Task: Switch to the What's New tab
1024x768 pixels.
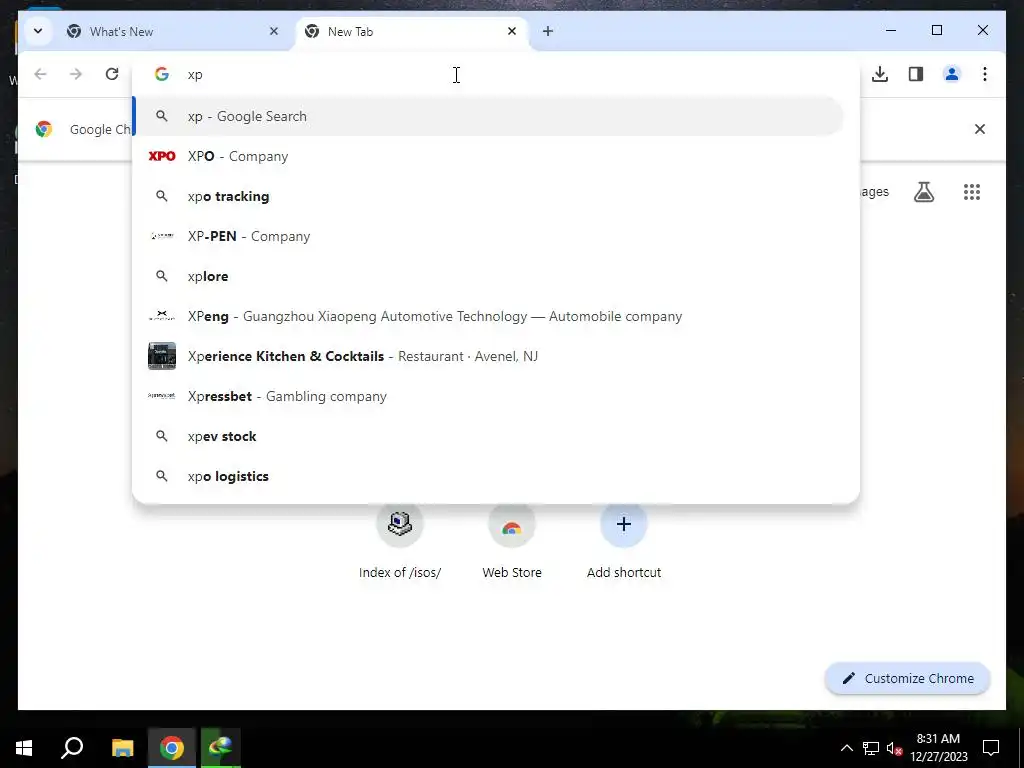Action: [173, 31]
